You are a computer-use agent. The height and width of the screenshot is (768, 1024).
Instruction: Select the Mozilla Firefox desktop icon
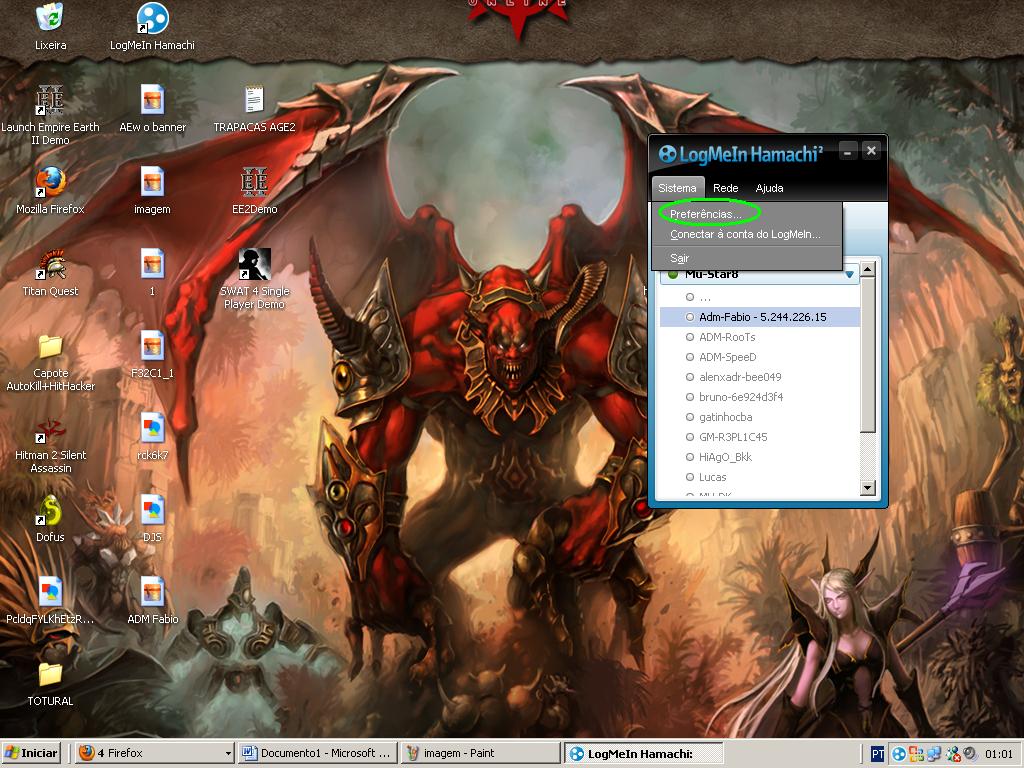[50, 183]
